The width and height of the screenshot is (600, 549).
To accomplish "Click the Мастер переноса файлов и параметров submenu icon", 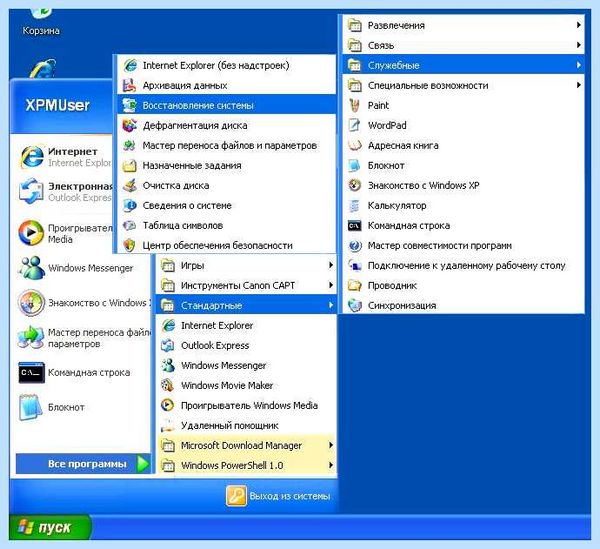I will (129, 145).
